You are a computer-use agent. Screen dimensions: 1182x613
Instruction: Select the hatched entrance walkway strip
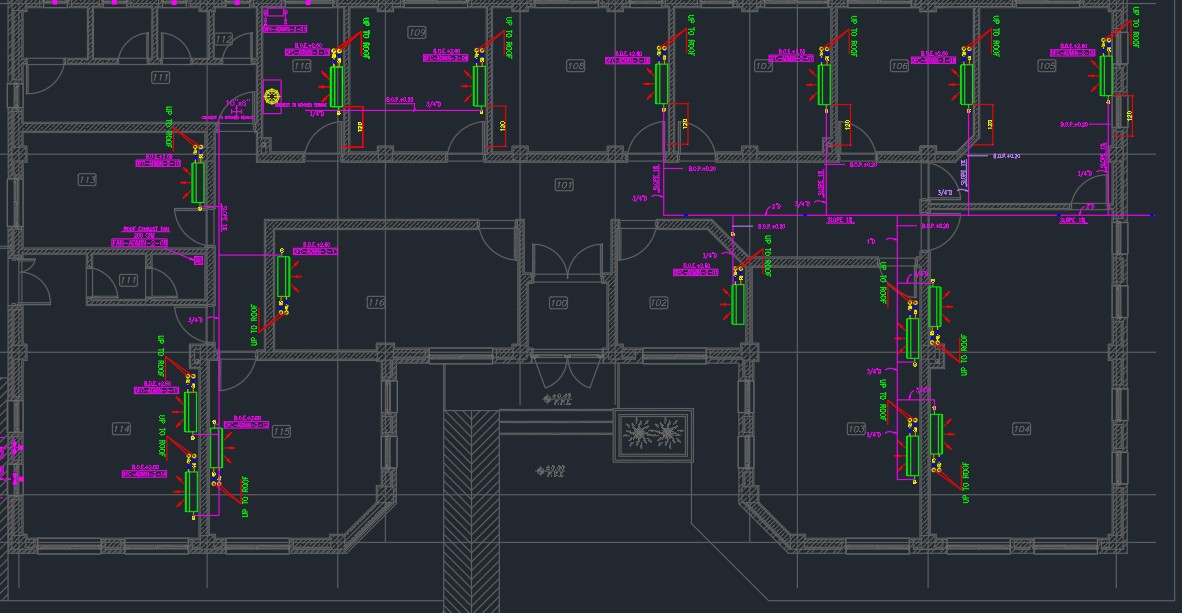click(464, 510)
